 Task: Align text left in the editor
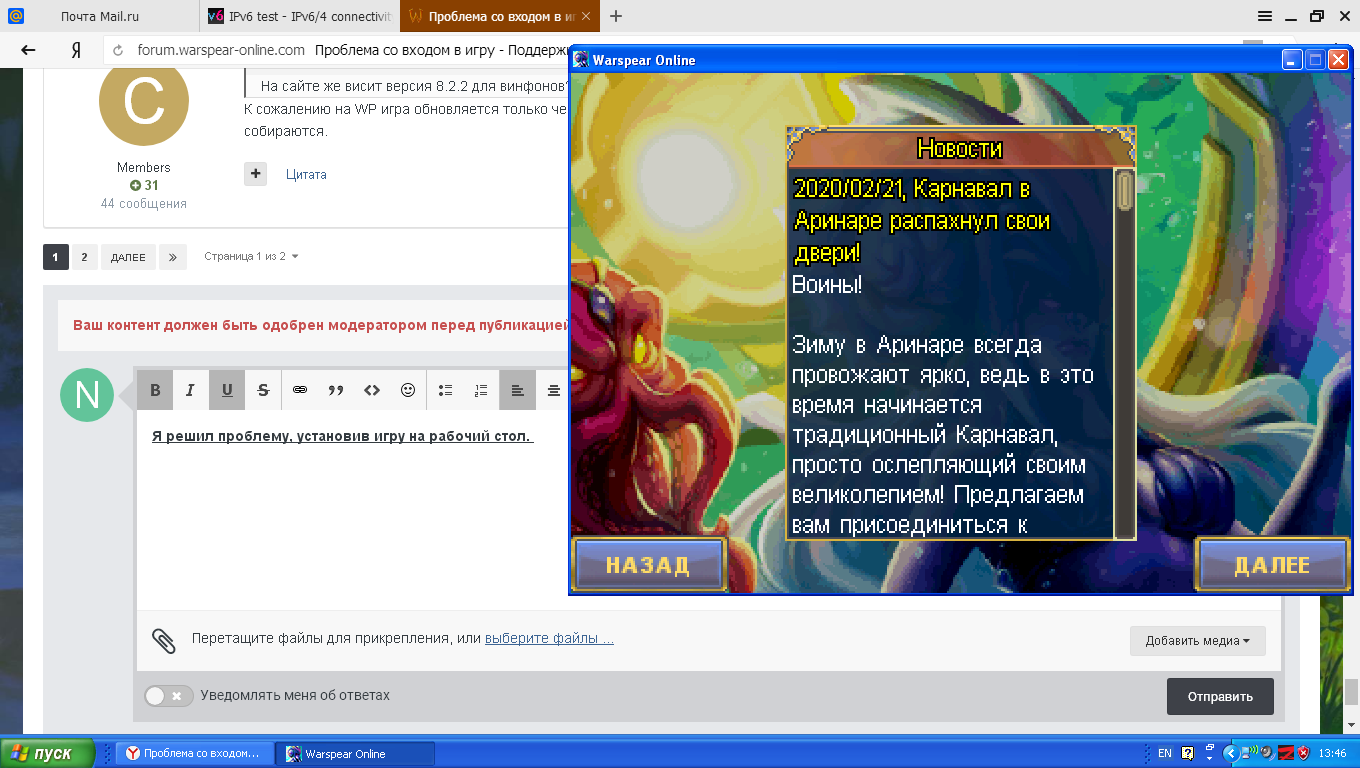pyautogui.click(x=518, y=390)
